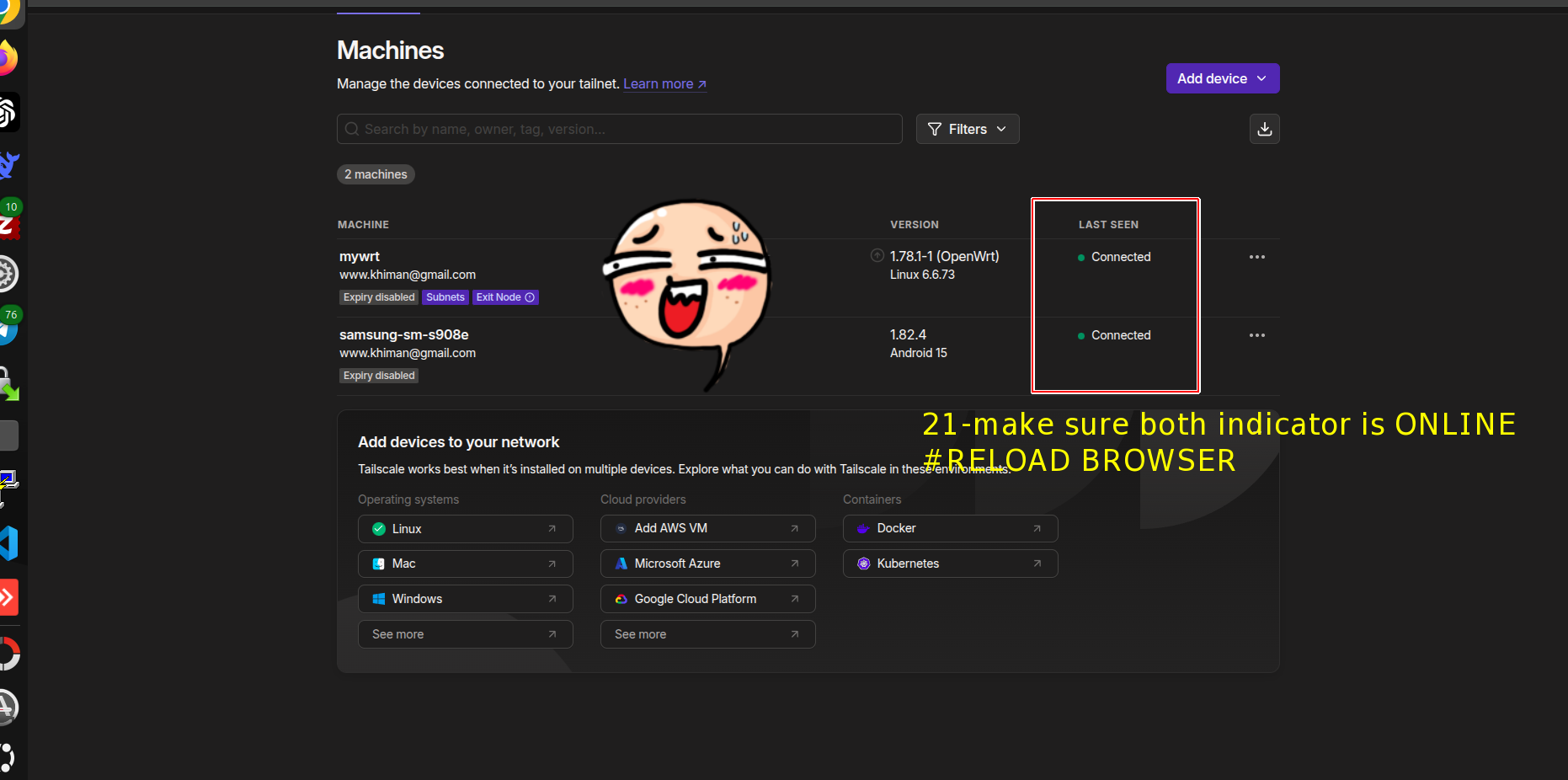Click Expiry disabled badge on mywrt
Image resolution: width=1568 pixels, height=780 pixels.
pyautogui.click(x=379, y=297)
